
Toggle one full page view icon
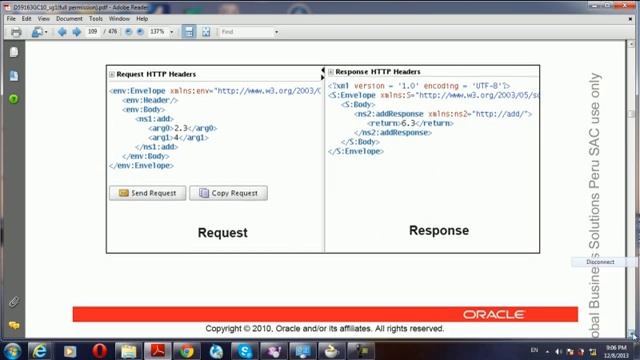pyautogui.click(x=206, y=32)
